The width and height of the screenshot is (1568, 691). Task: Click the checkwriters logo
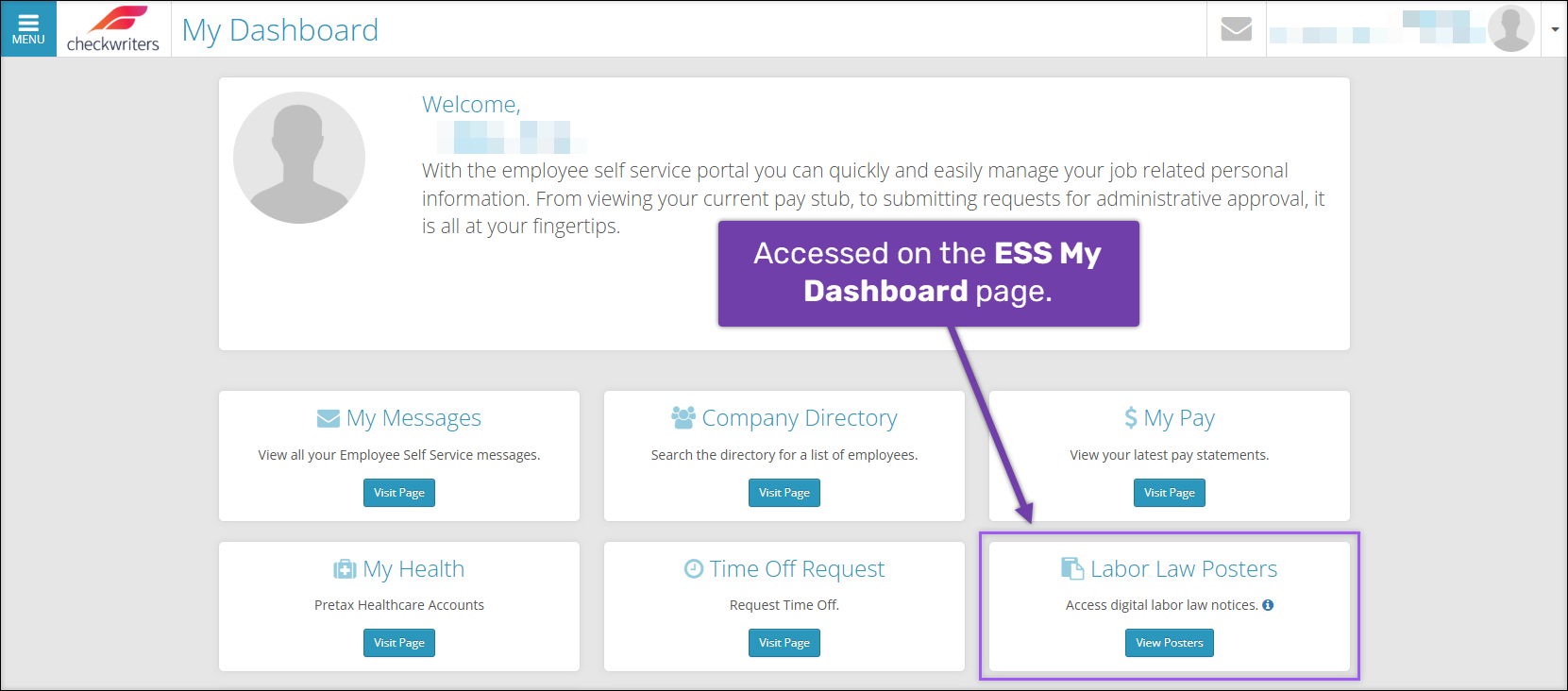click(x=113, y=29)
